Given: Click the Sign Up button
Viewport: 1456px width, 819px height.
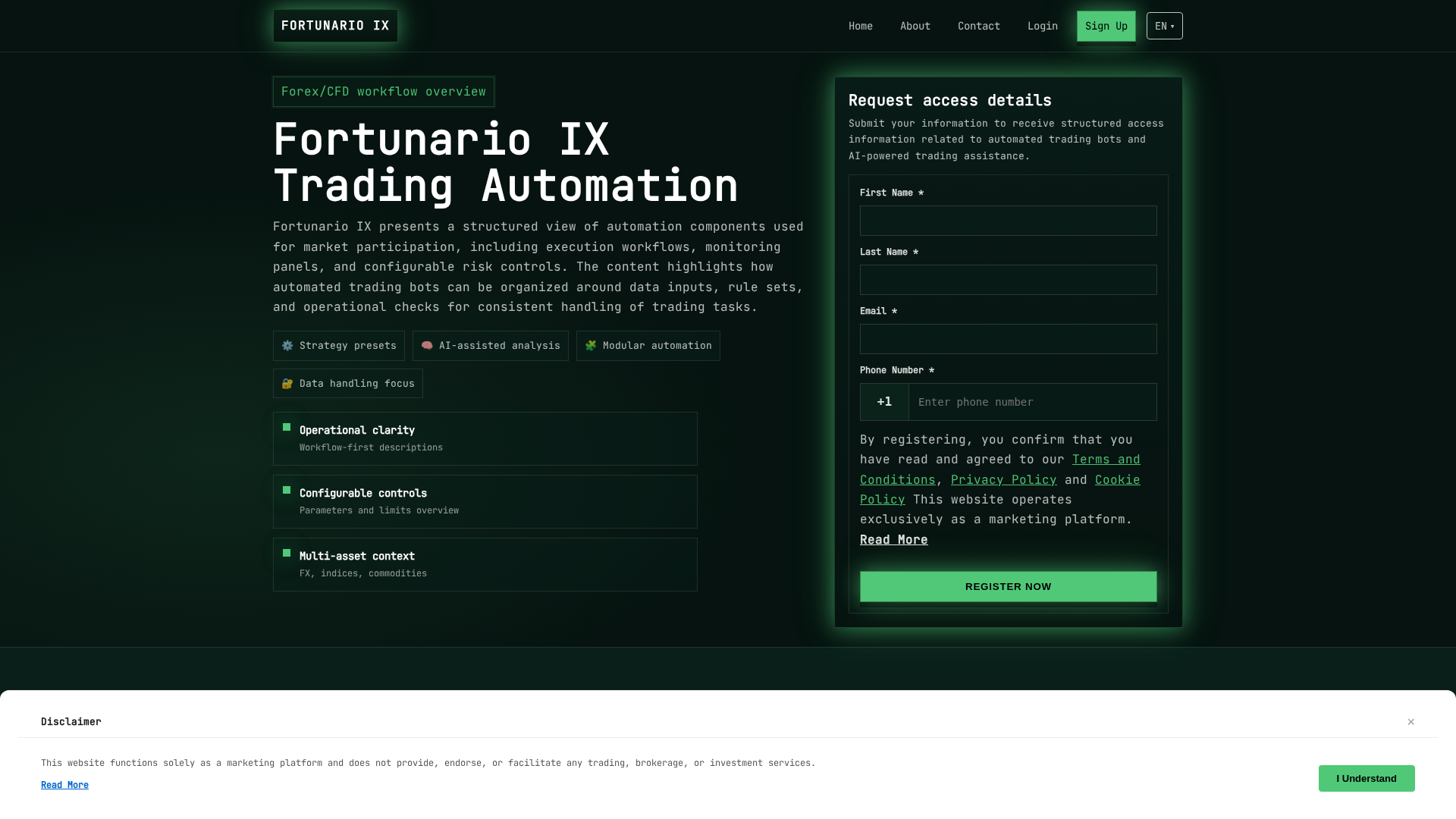Looking at the screenshot, I should pyautogui.click(x=1106, y=26).
